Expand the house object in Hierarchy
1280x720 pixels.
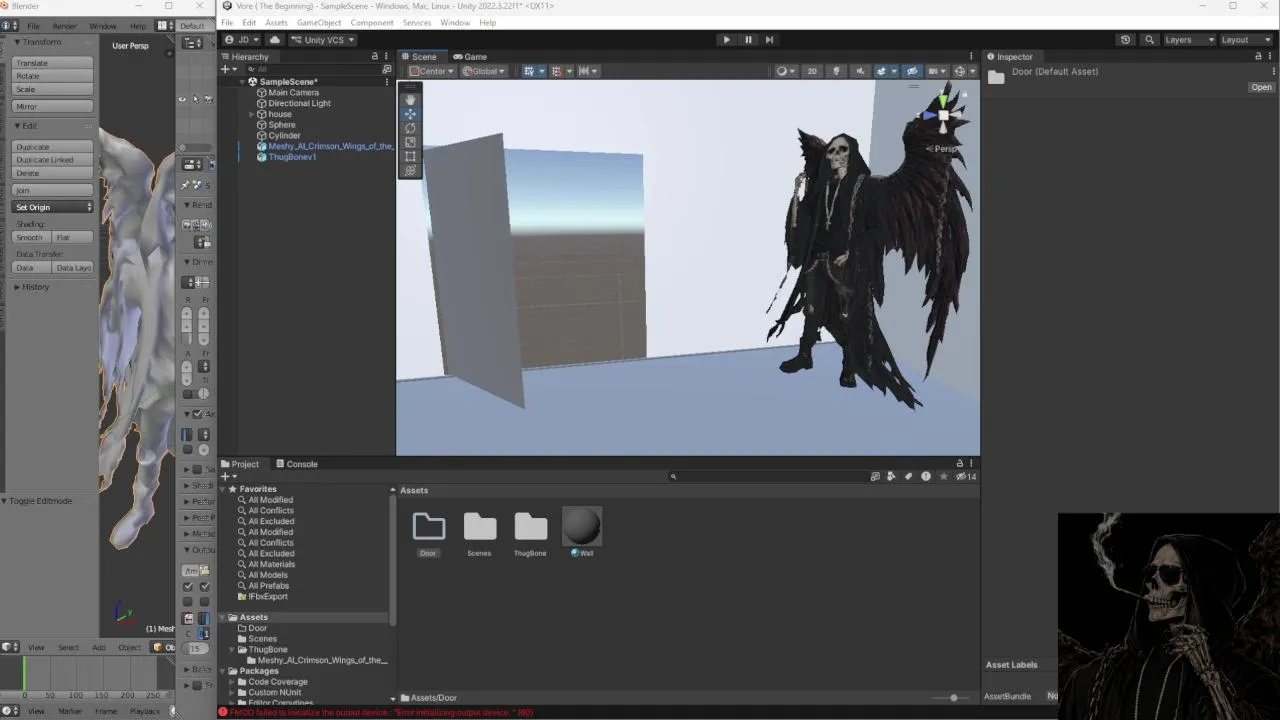(x=252, y=114)
